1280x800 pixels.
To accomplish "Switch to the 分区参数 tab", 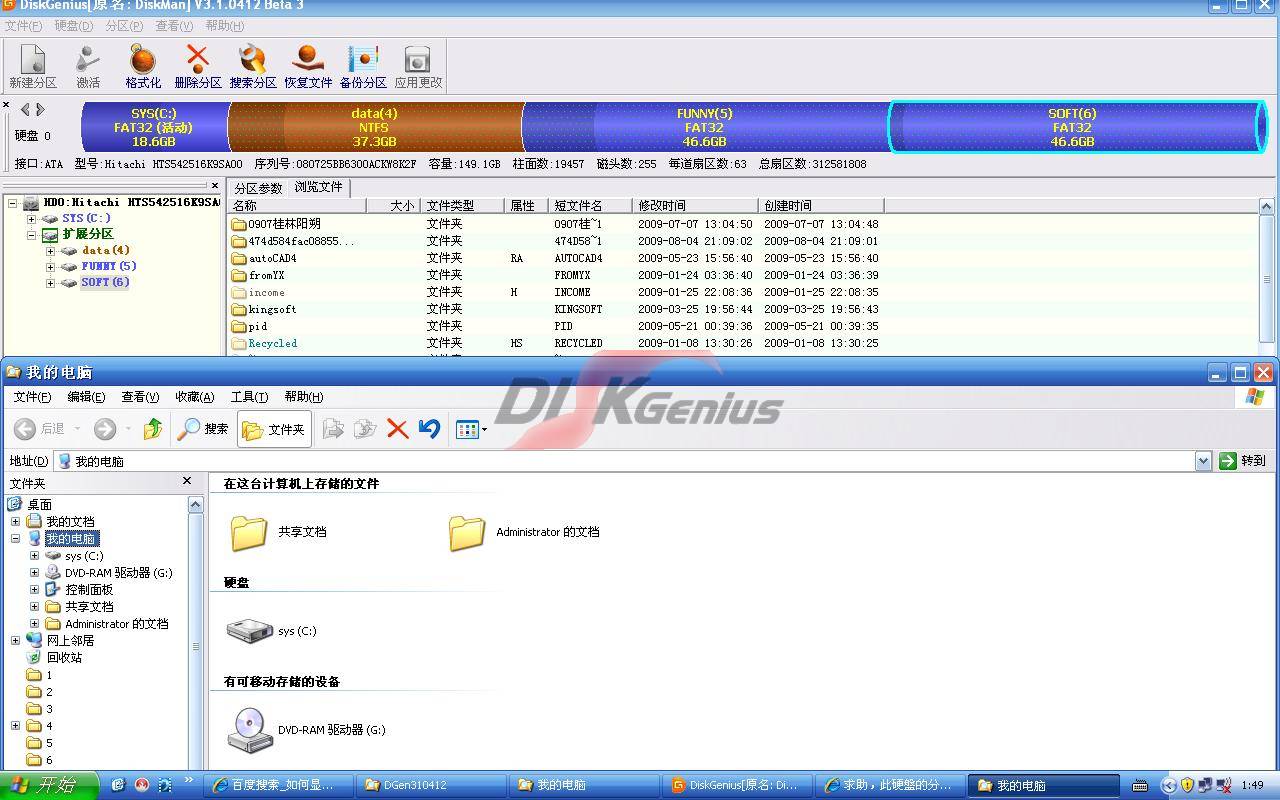I will point(259,188).
